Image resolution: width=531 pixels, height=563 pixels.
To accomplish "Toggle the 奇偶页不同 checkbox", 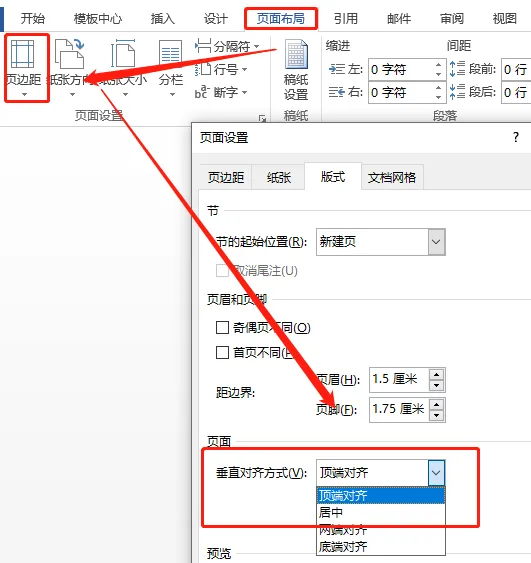I will [x=222, y=327].
